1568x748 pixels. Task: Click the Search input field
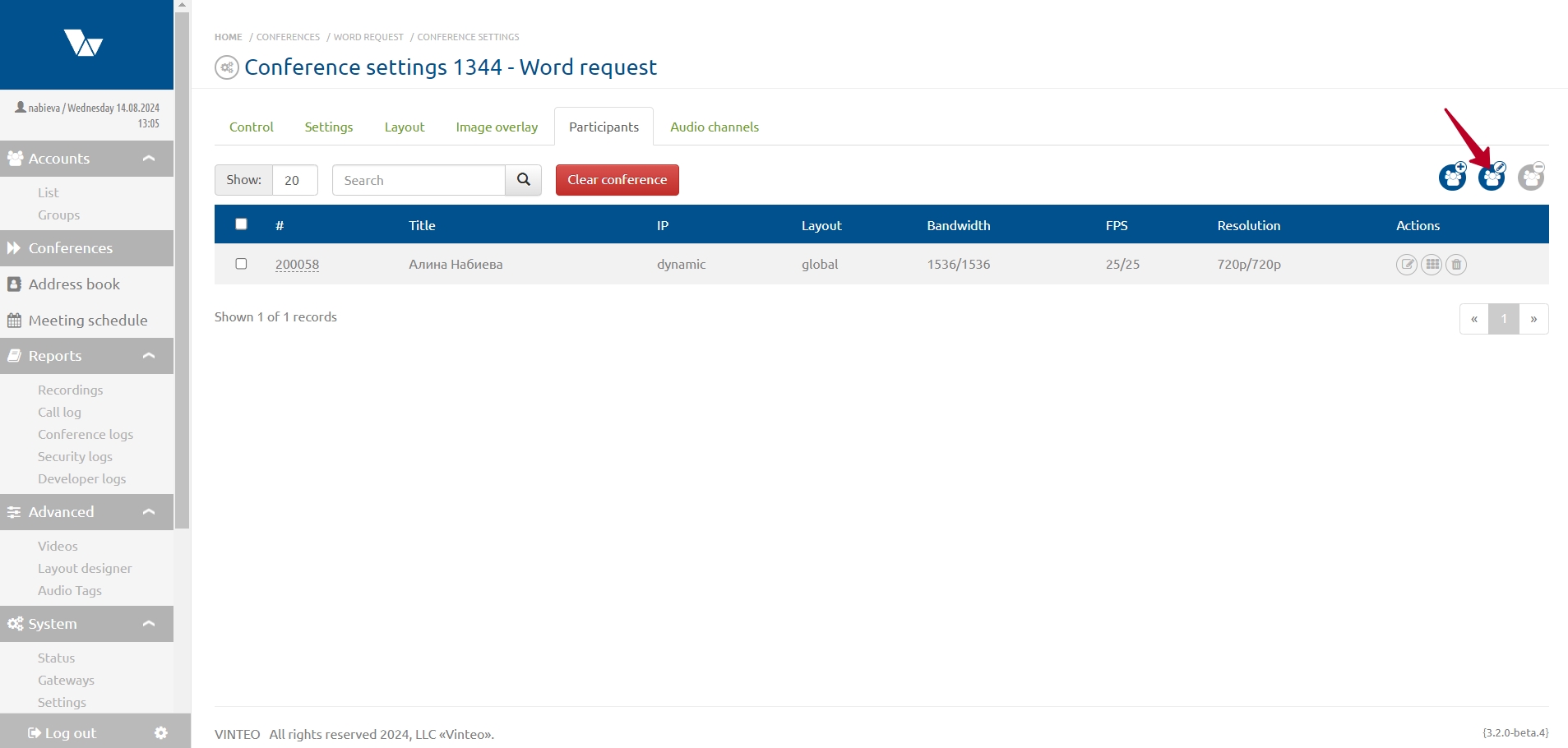[419, 180]
